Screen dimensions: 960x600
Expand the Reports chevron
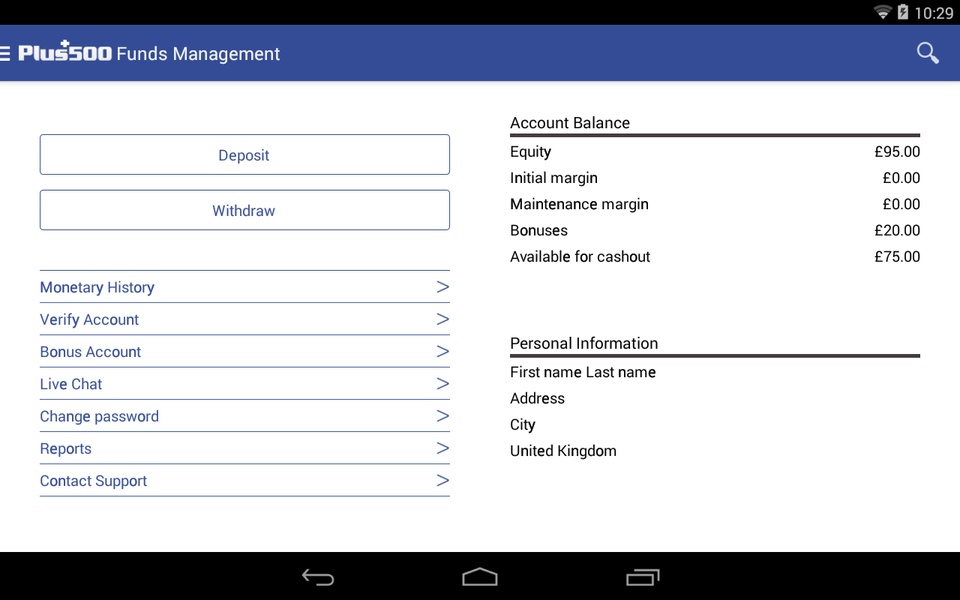(443, 448)
